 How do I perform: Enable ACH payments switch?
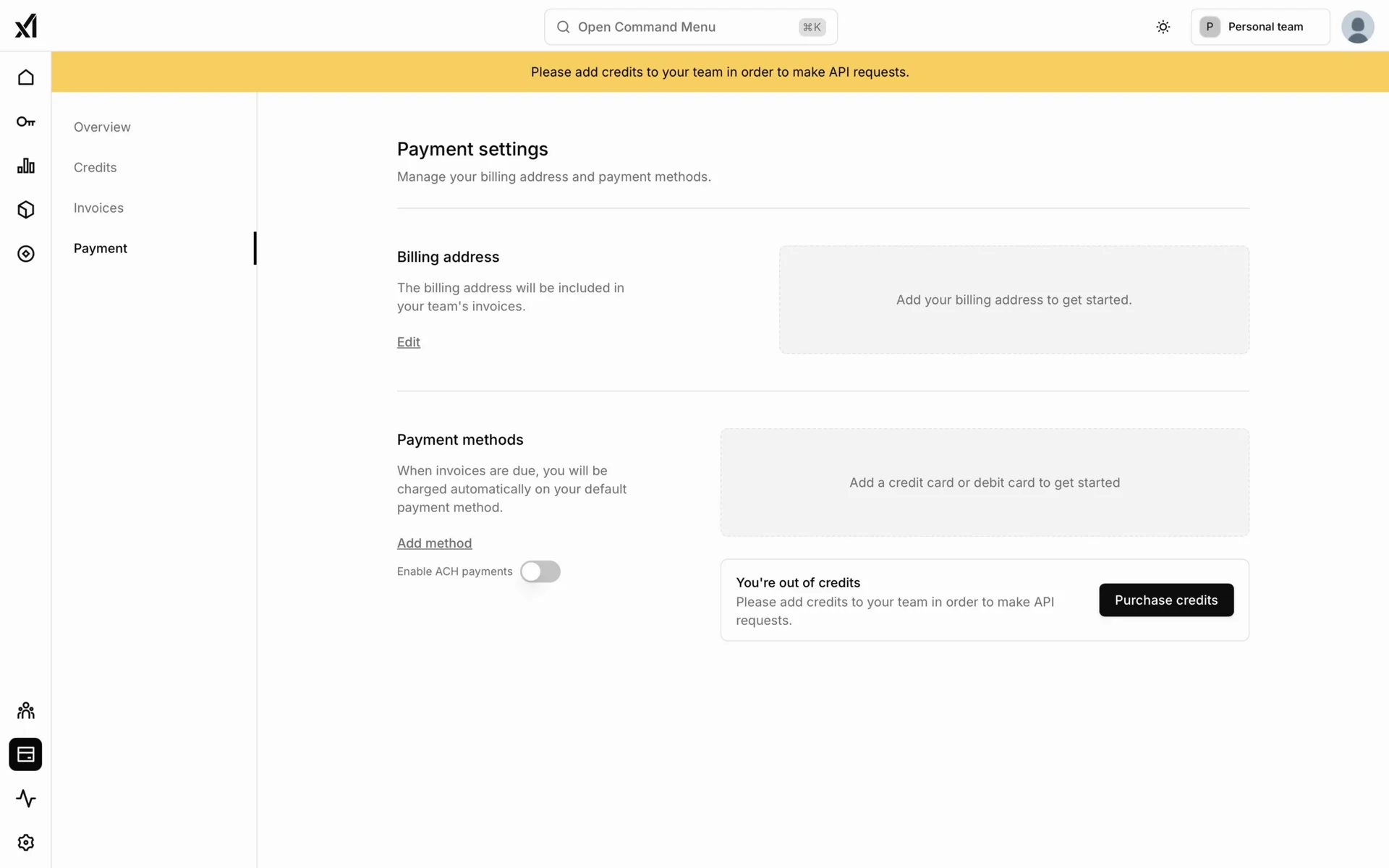pos(540,571)
